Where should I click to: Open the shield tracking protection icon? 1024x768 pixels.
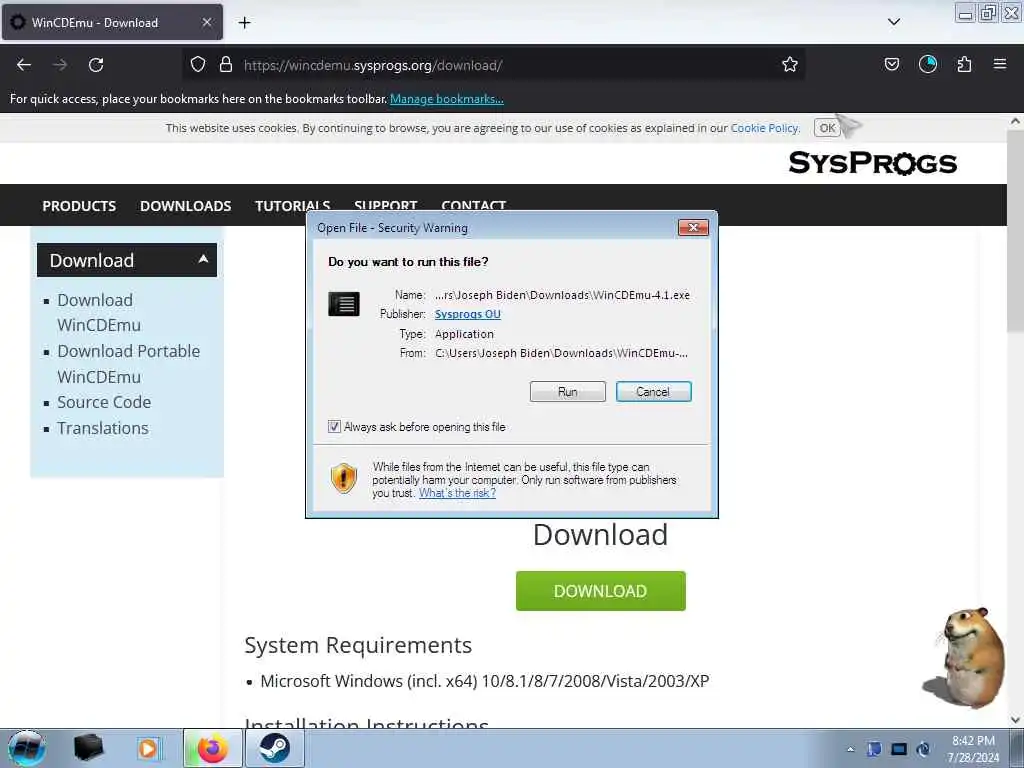[198, 65]
